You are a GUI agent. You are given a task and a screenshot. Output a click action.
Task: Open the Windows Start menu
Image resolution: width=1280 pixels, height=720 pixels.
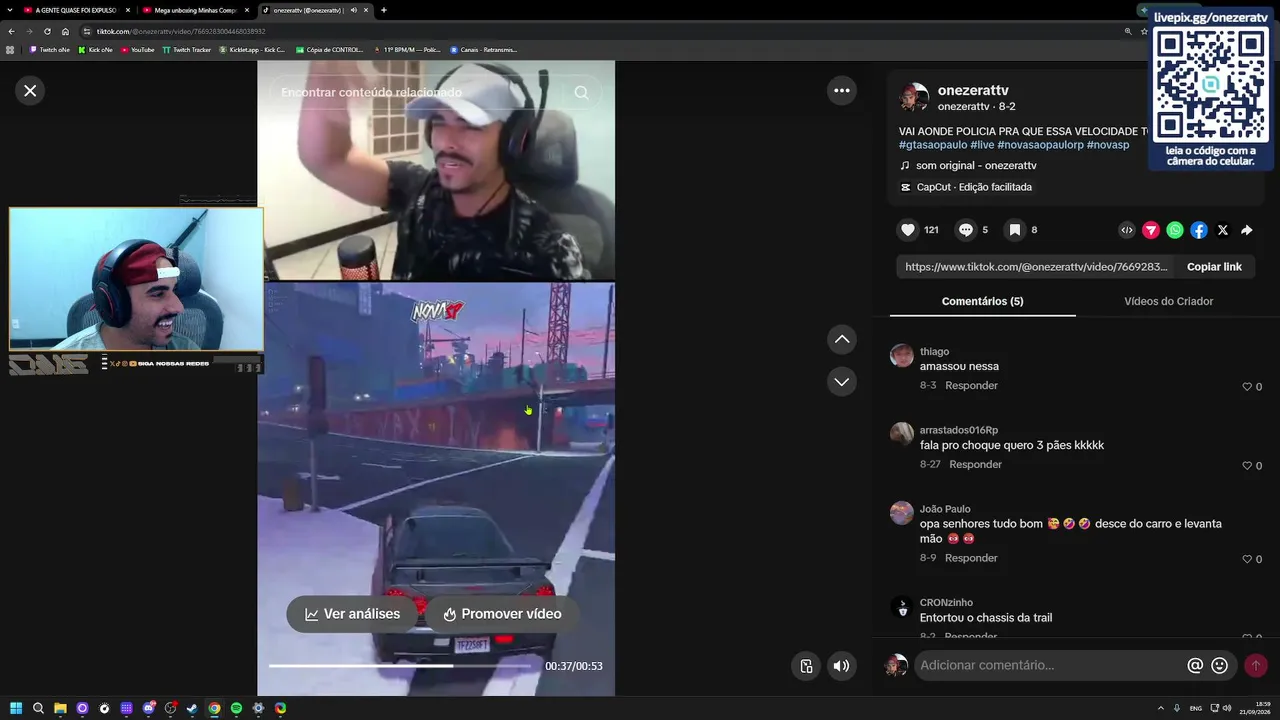tap(16, 708)
